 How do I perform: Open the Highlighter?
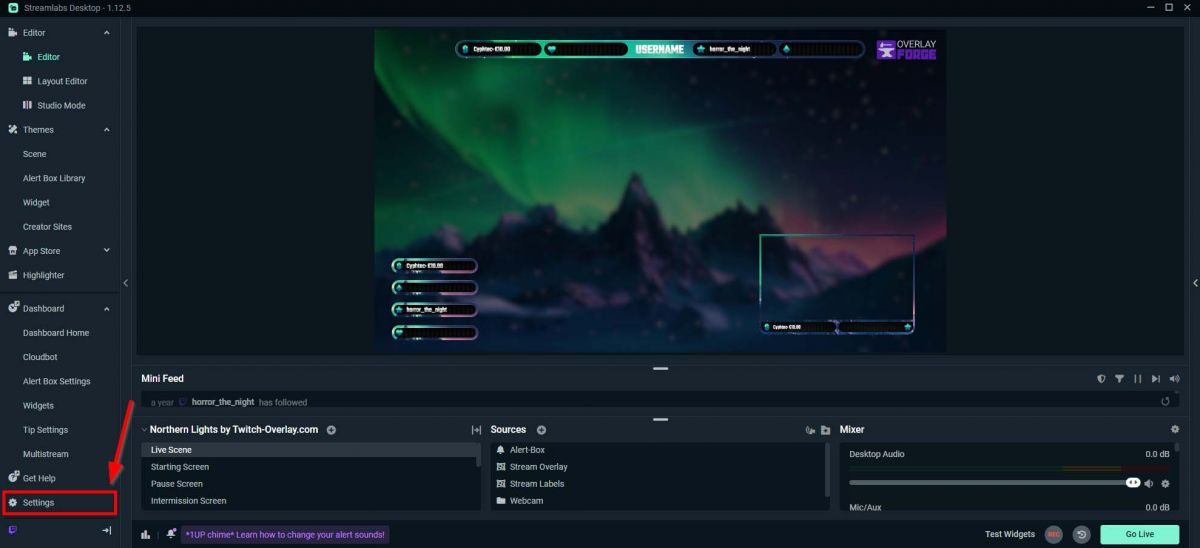[x=43, y=275]
